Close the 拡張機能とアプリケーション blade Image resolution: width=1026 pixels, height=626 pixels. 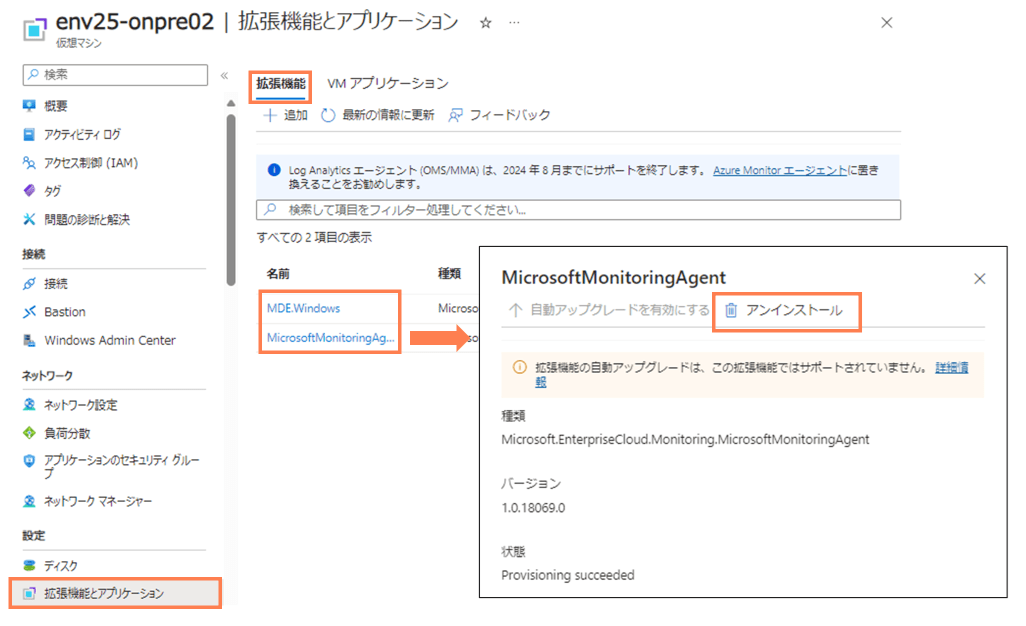pyautogui.click(x=887, y=23)
